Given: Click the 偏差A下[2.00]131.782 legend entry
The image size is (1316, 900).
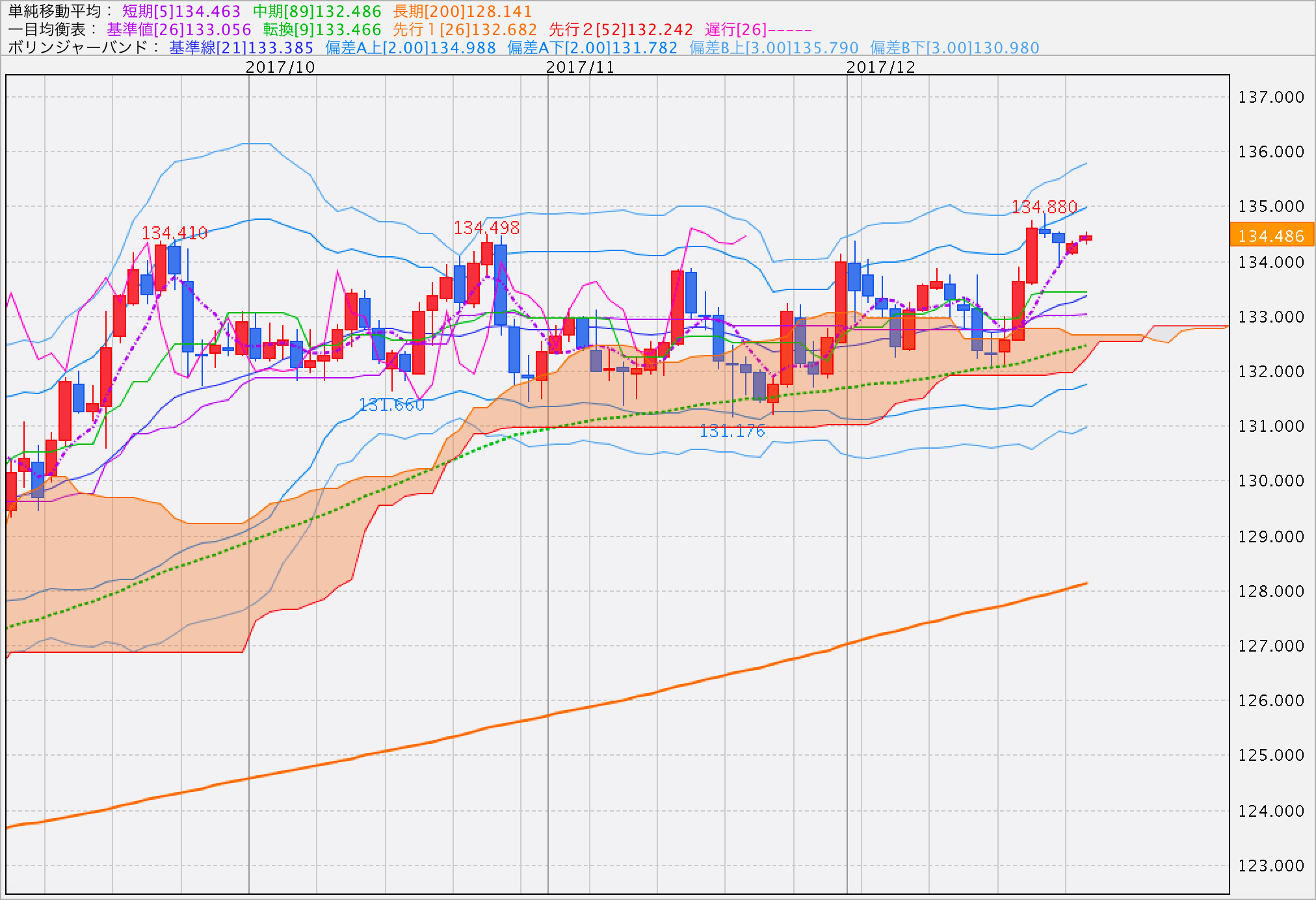Looking at the screenshot, I should pos(592,48).
